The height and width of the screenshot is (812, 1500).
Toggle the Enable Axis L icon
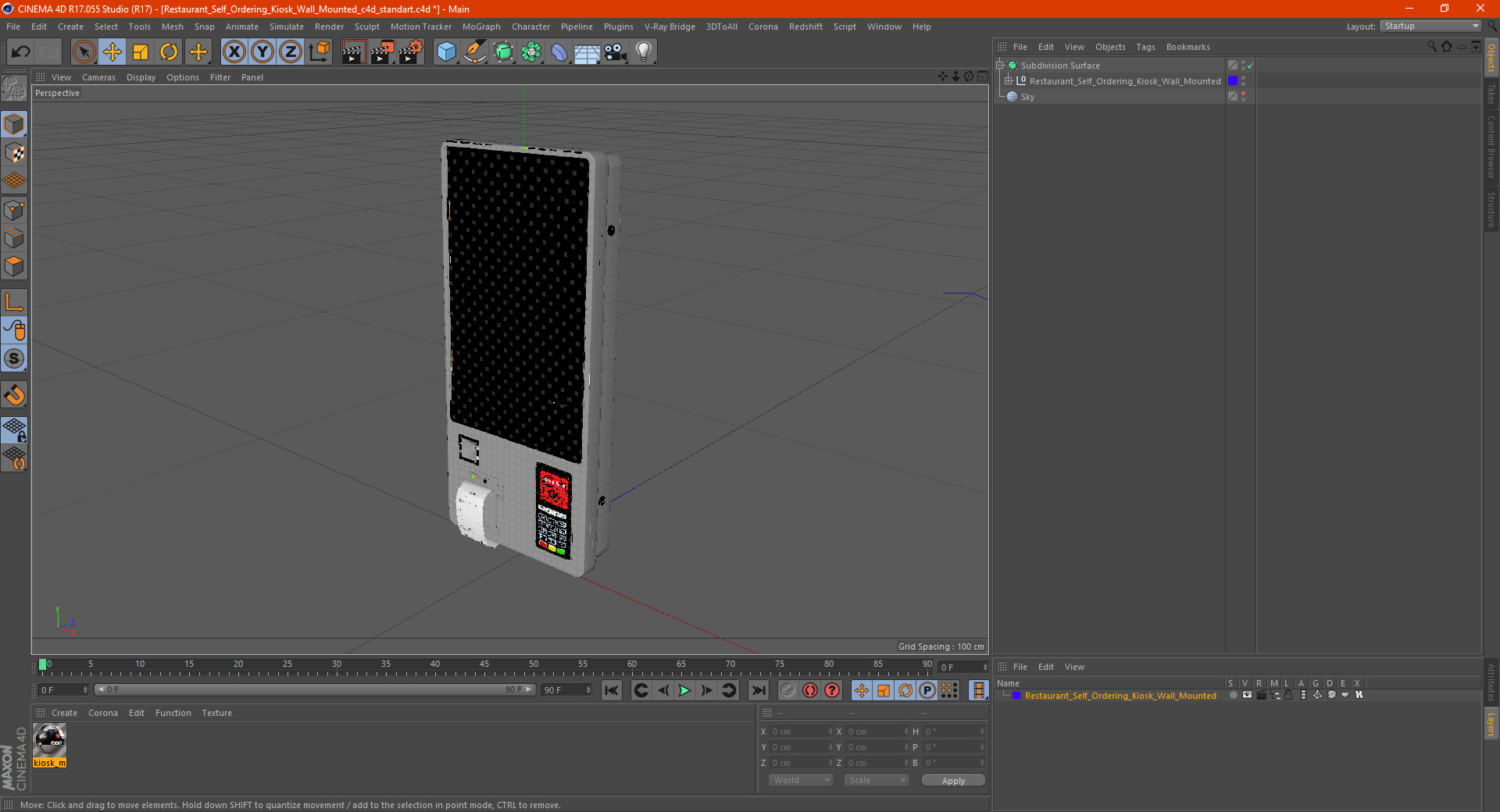click(x=14, y=302)
